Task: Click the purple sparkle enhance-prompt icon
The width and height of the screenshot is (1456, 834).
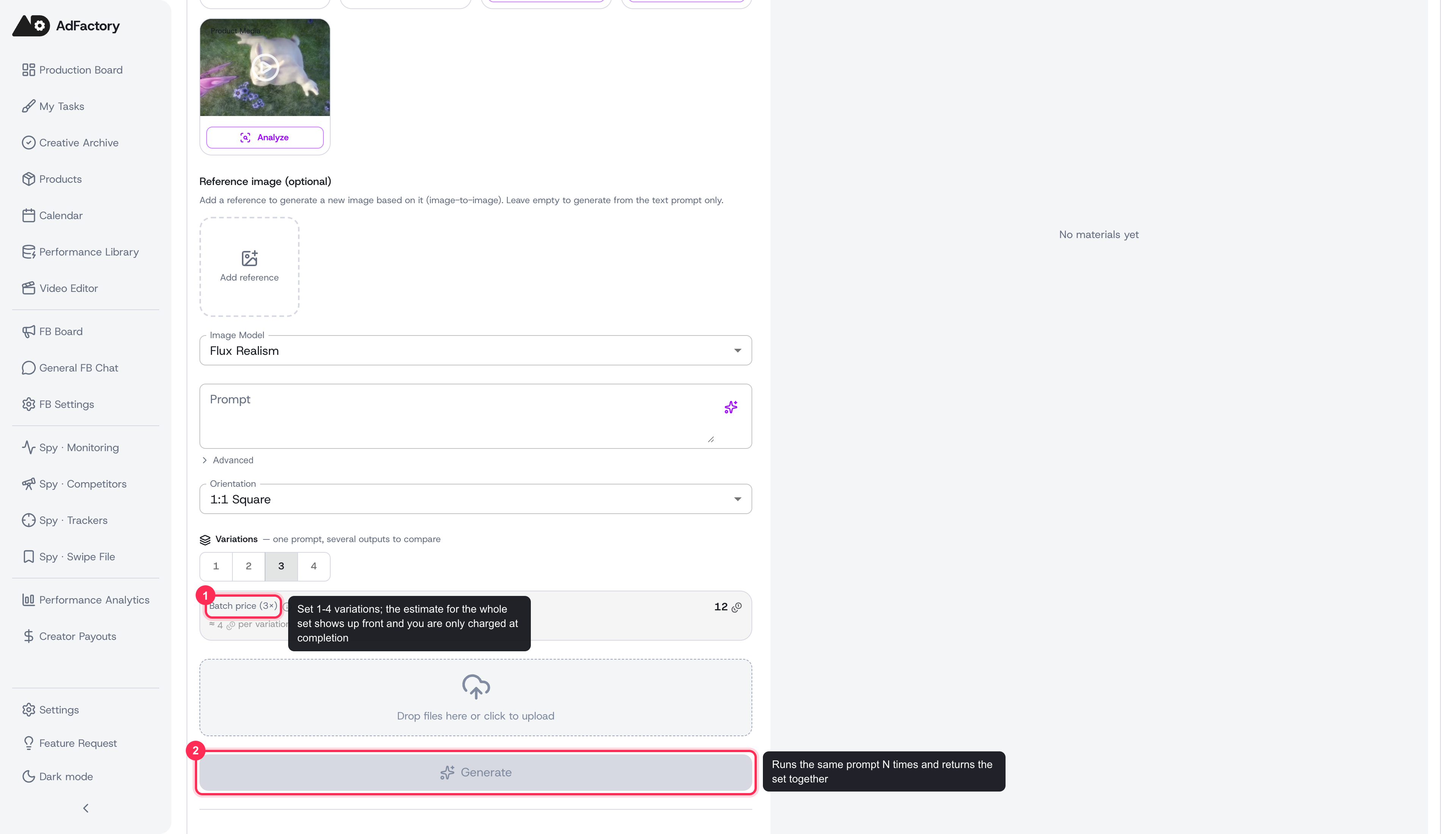Action: pyautogui.click(x=731, y=407)
